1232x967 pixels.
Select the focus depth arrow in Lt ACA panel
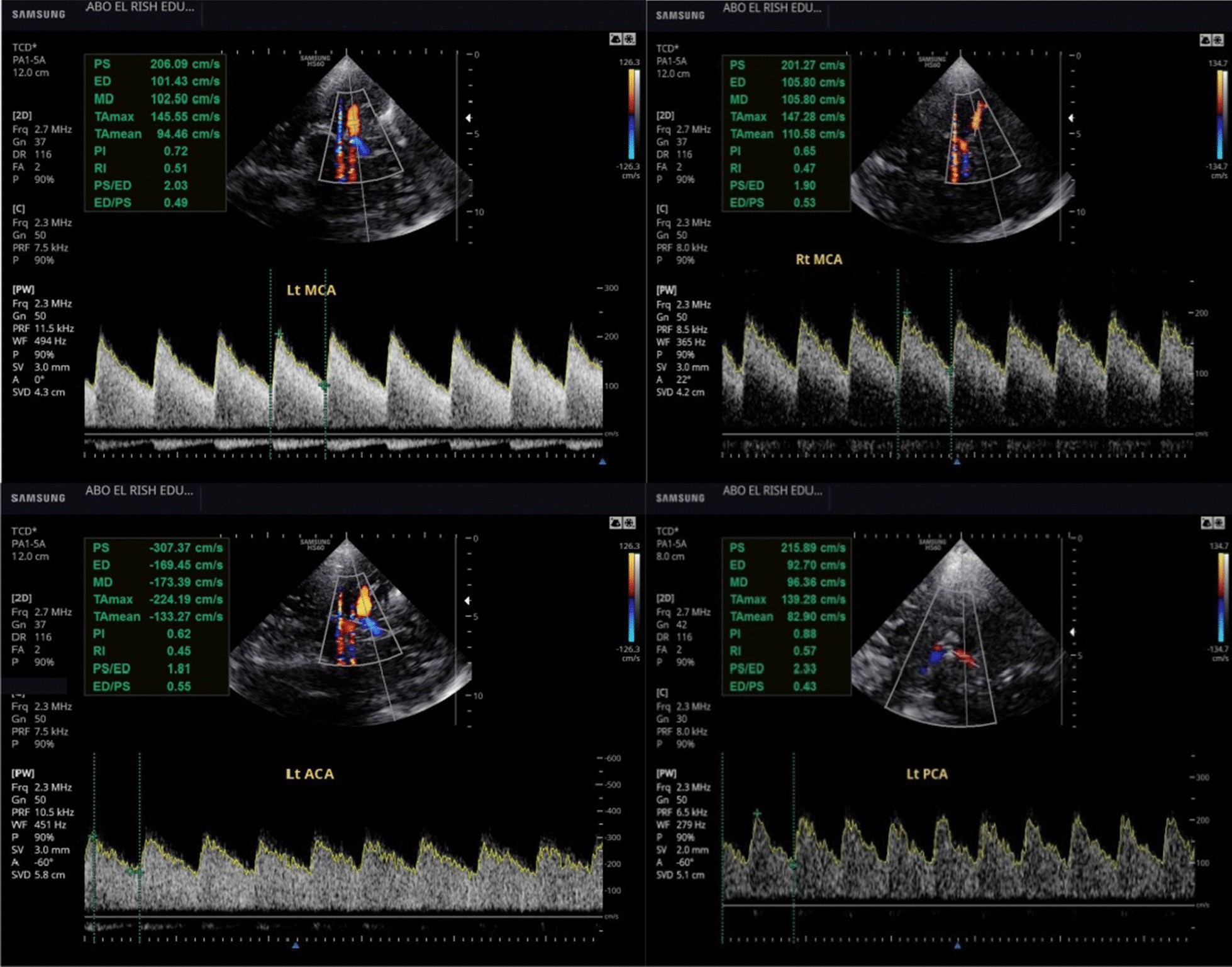(468, 601)
